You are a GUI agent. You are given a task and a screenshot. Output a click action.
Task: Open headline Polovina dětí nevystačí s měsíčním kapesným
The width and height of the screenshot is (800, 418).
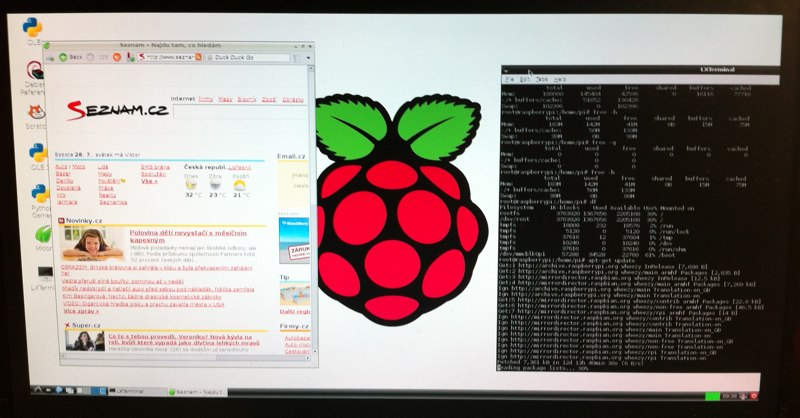(188, 236)
